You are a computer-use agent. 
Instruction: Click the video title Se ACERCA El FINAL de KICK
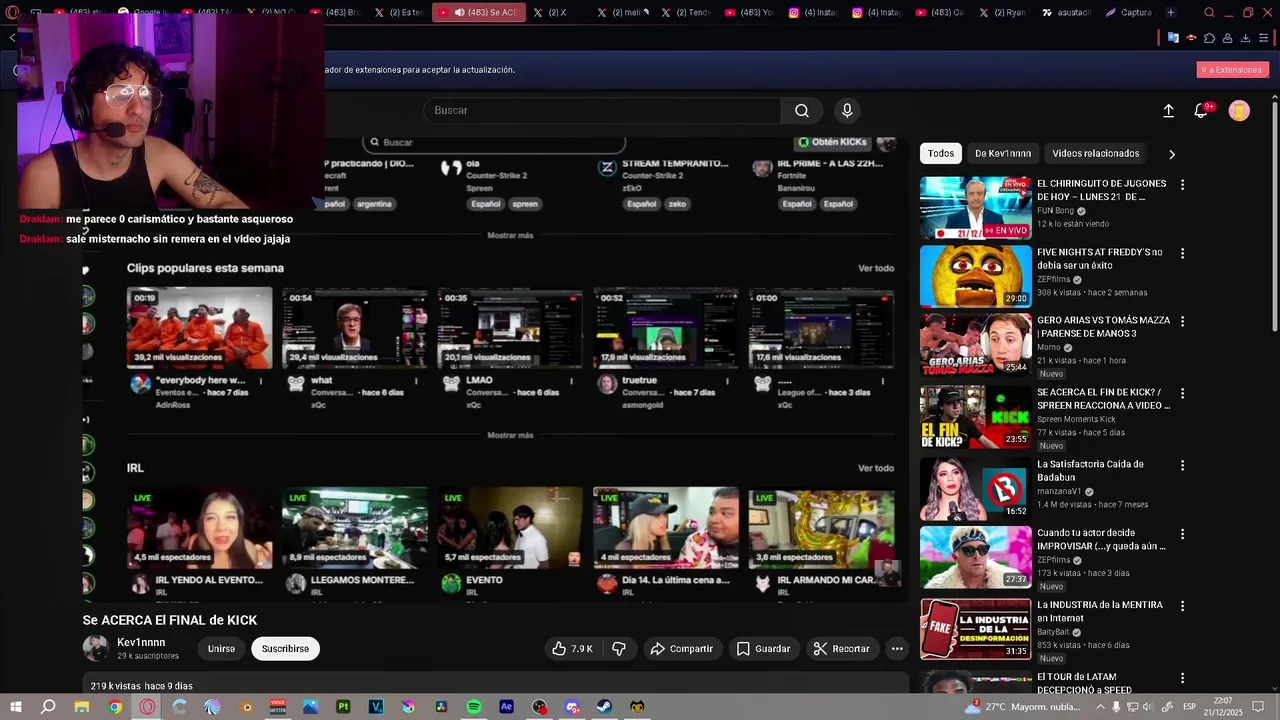170,620
